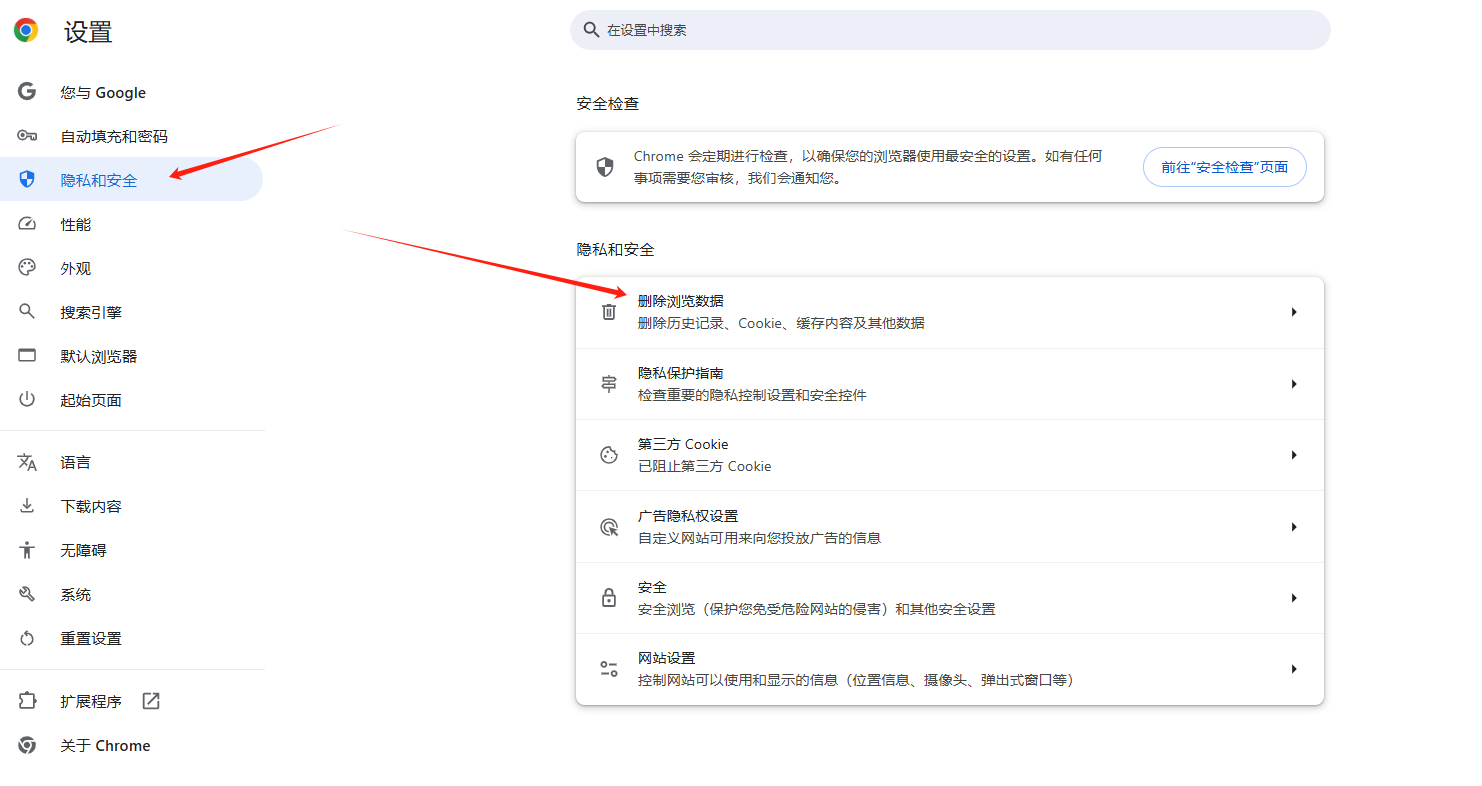Switch to 搜索引擎 settings
Image resolution: width=1482 pixels, height=786 pixels.
(131, 312)
